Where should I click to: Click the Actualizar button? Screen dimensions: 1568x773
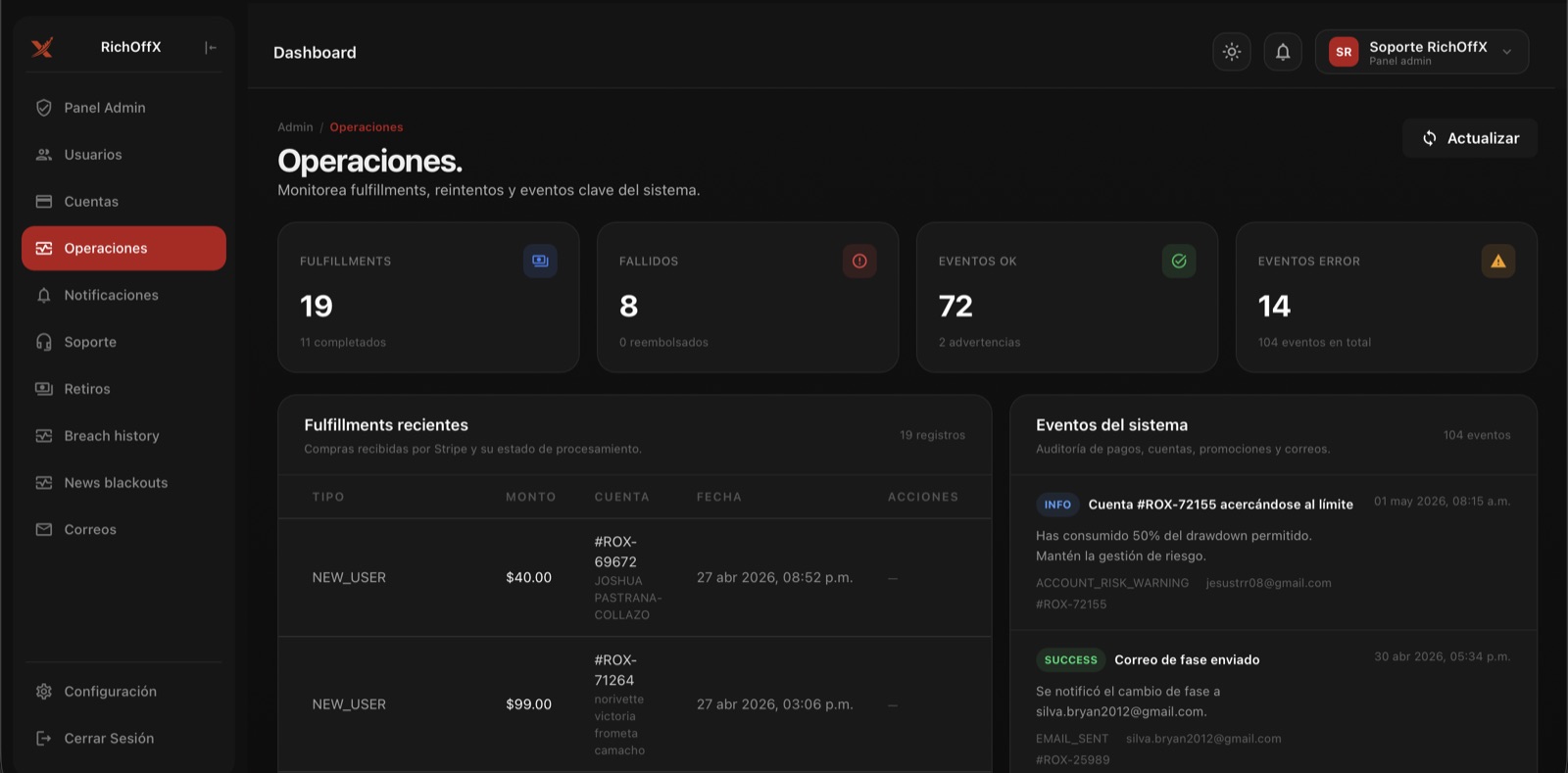pos(1470,138)
